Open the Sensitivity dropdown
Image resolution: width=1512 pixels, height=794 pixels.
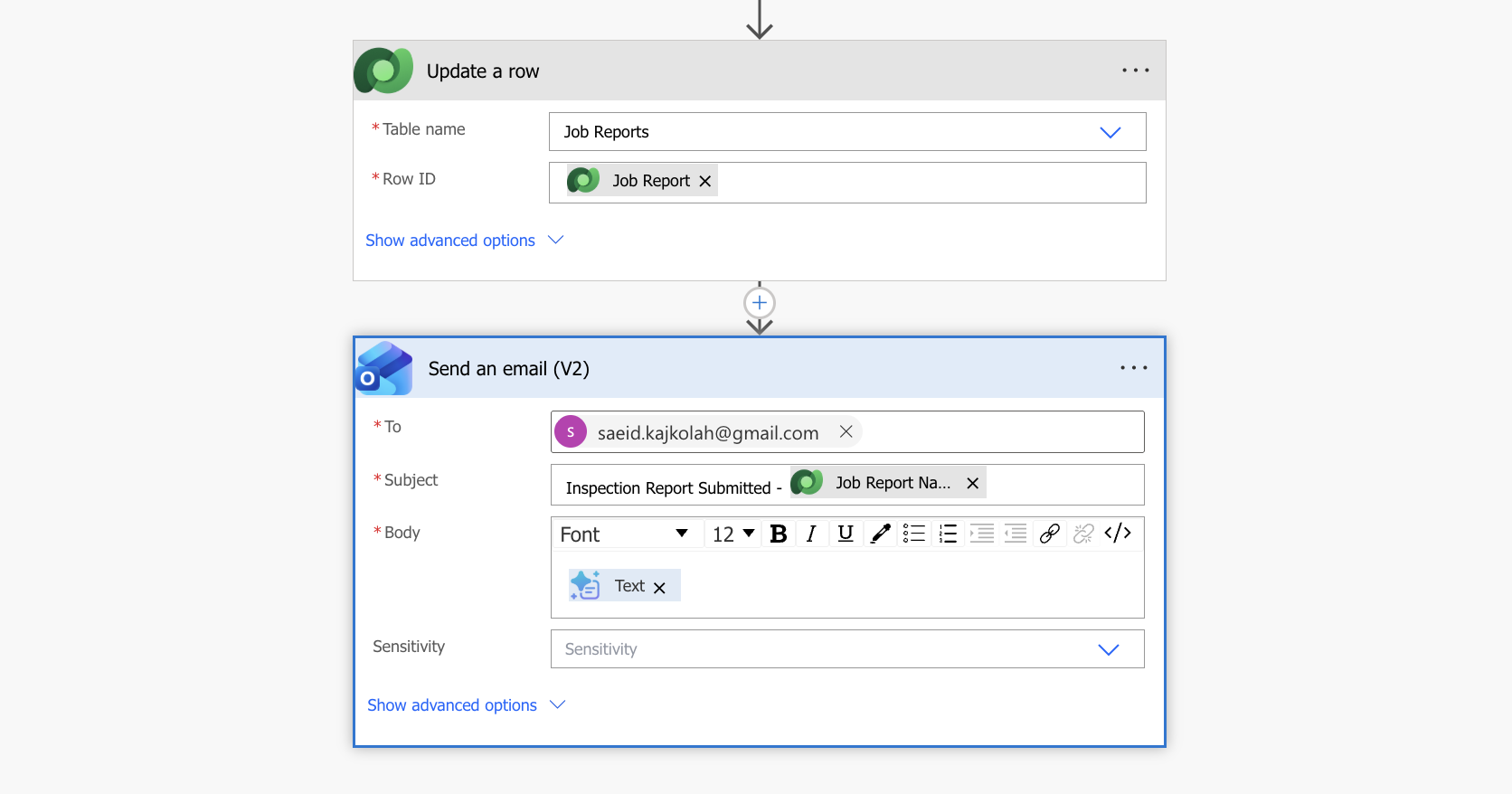tap(847, 649)
